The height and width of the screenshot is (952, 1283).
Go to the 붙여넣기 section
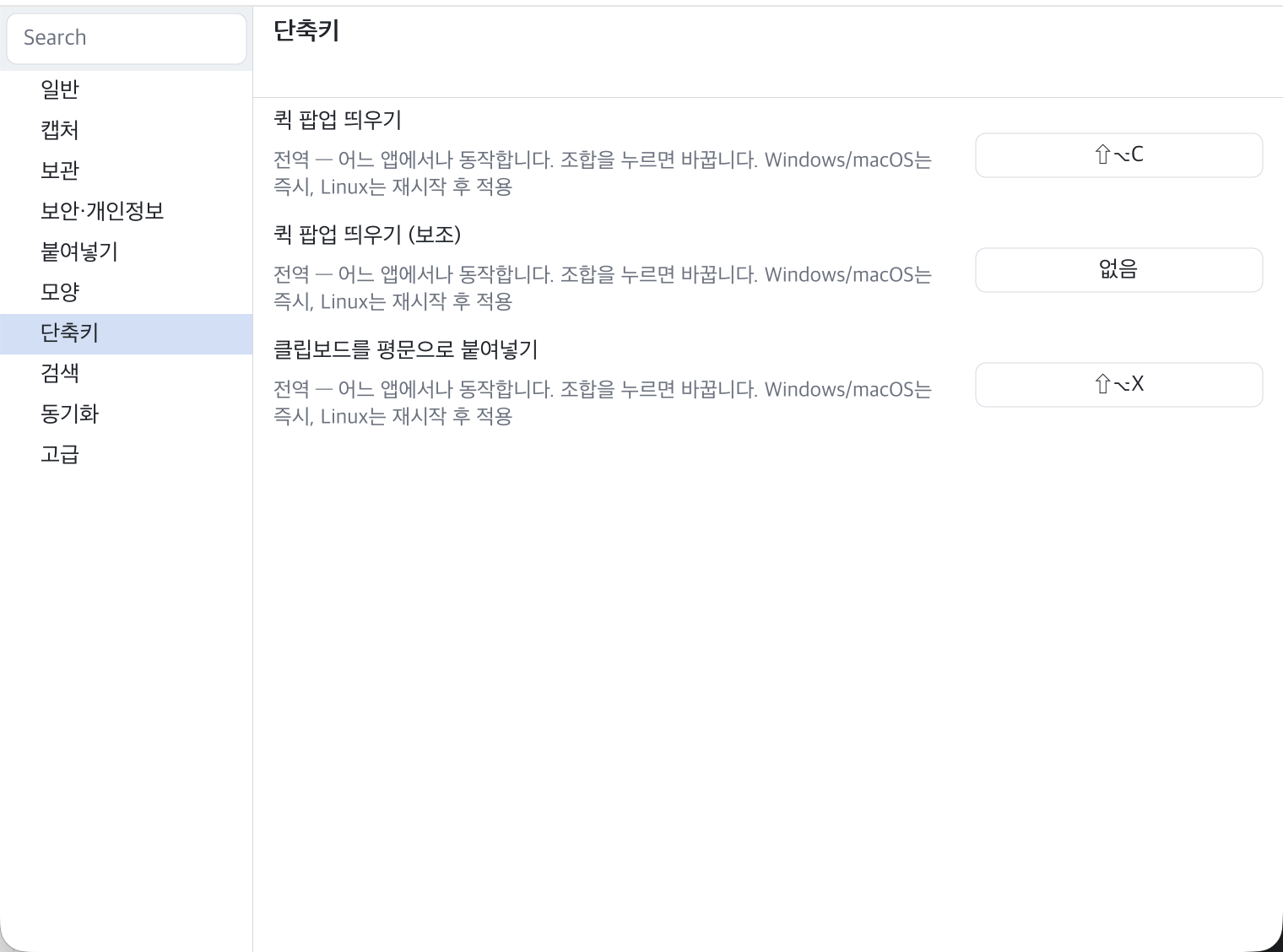(127, 252)
